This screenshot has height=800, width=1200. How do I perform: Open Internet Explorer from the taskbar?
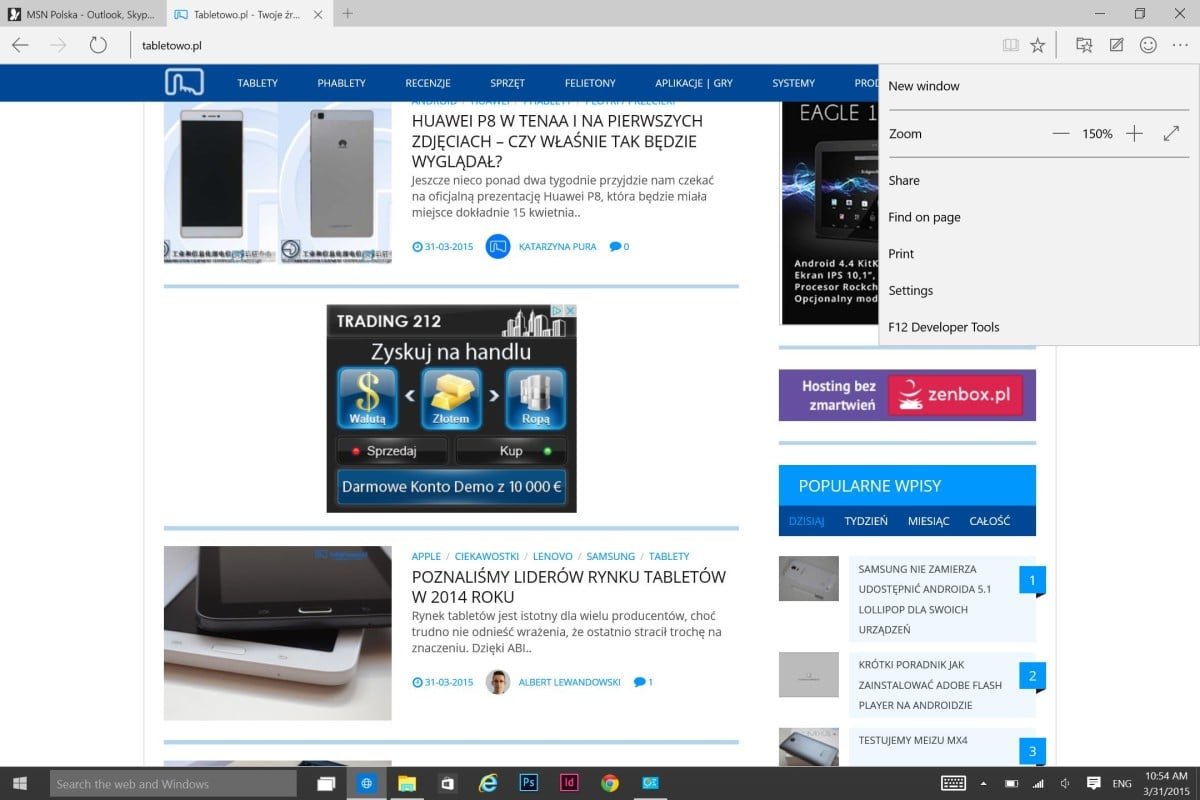tap(488, 783)
